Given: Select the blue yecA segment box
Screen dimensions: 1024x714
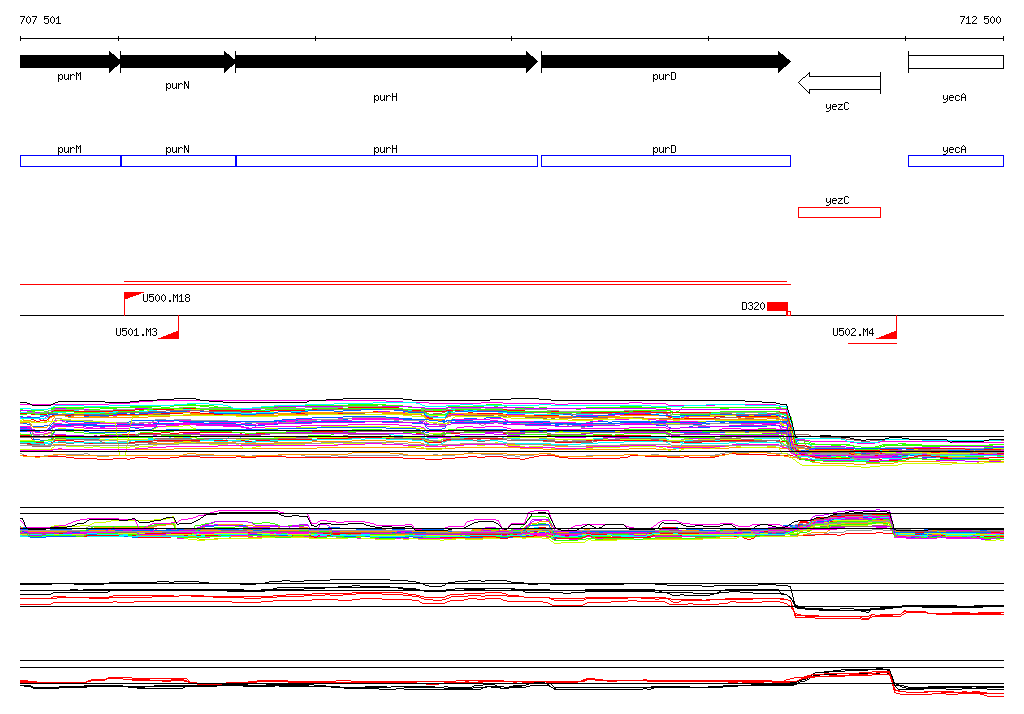Looking at the screenshot, I should [x=956, y=161].
